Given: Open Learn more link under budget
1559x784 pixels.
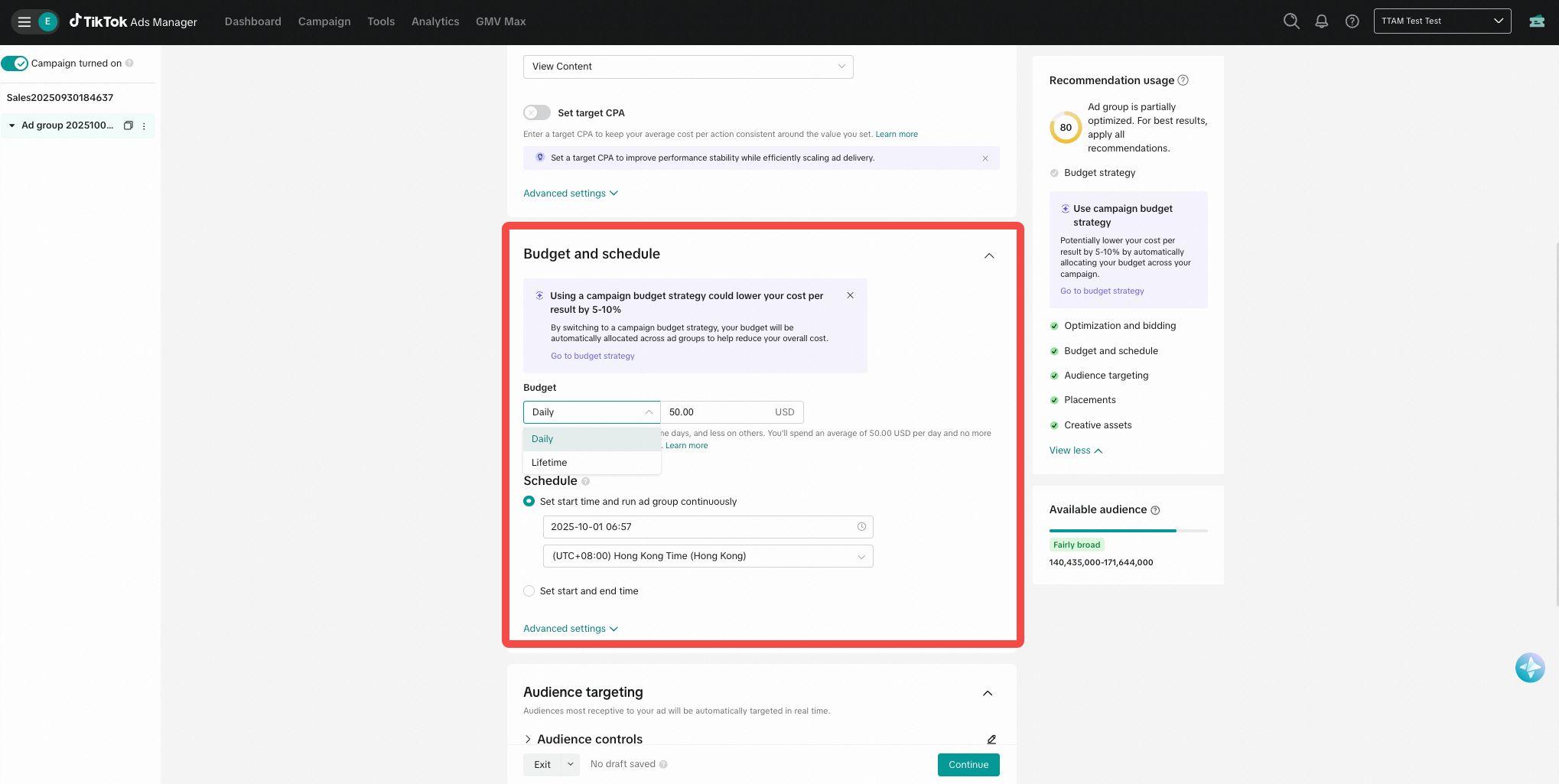Looking at the screenshot, I should (x=686, y=446).
